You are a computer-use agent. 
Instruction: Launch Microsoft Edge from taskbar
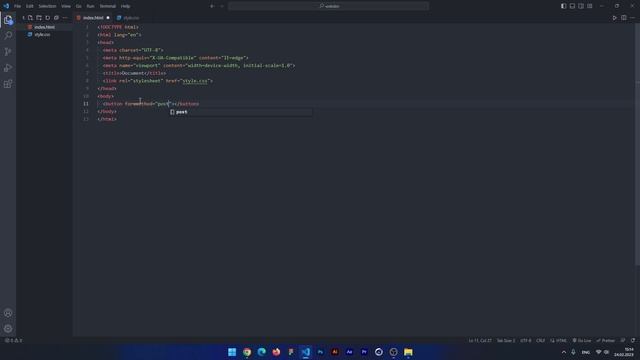click(x=262, y=352)
